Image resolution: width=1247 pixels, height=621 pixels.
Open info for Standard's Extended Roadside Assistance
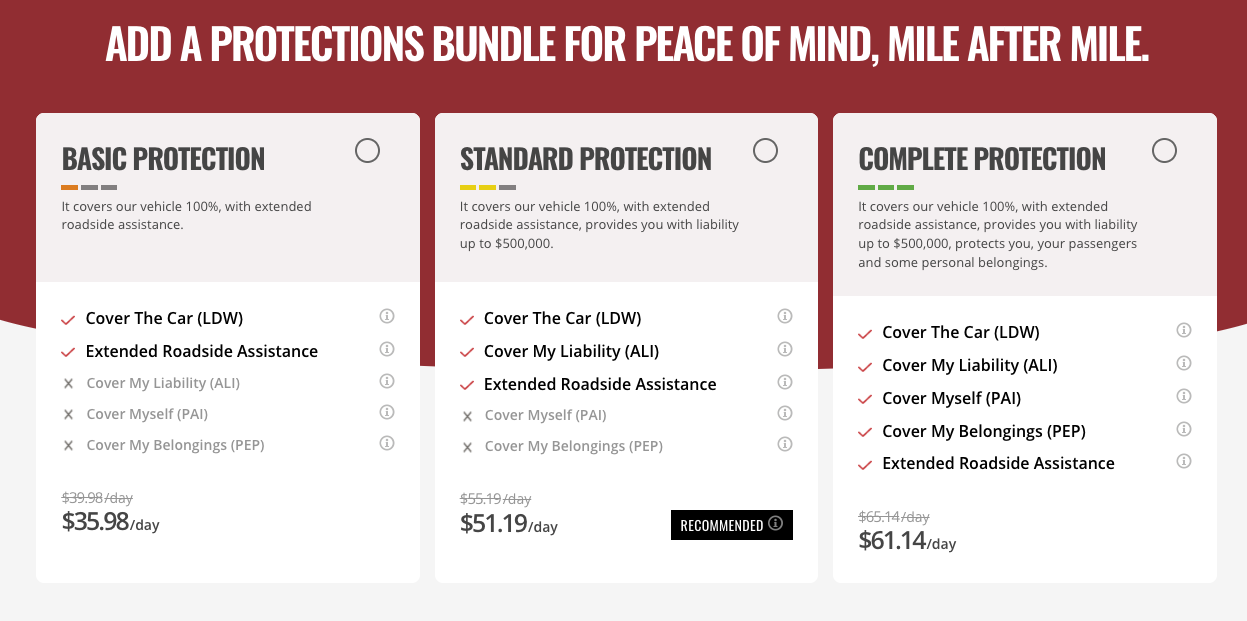click(x=785, y=382)
